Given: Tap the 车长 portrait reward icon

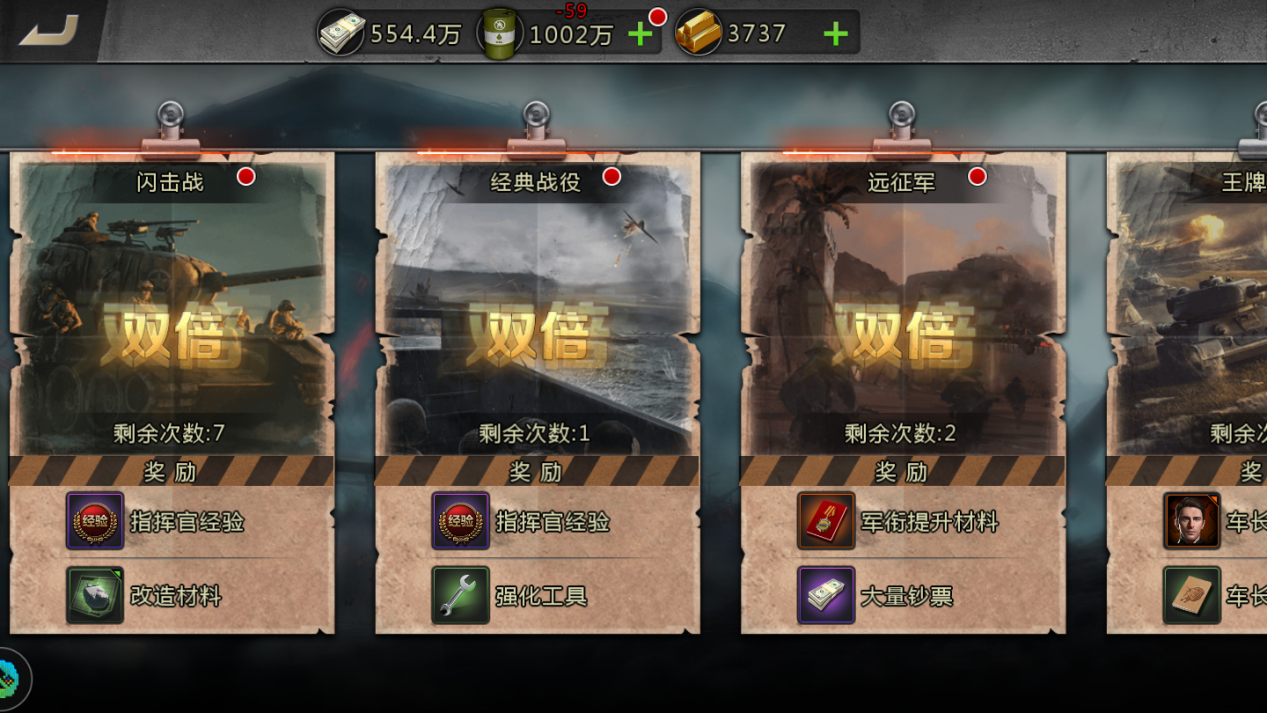Looking at the screenshot, I should pyautogui.click(x=1192, y=521).
